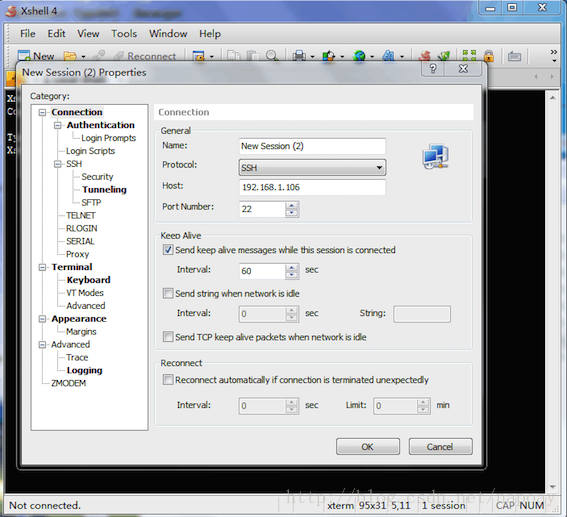The width and height of the screenshot is (567, 517).
Task: Click the disconnect chain-link toolbar icon
Action: pos(99,56)
